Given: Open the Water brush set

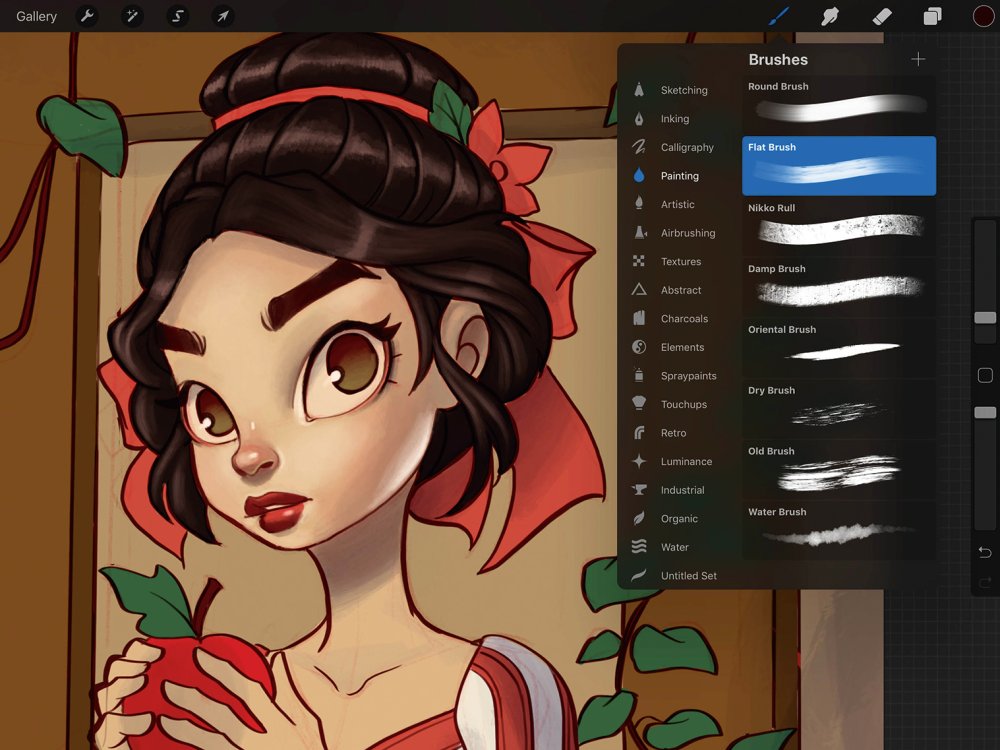Looking at the screenshot, I should (677, 547).
